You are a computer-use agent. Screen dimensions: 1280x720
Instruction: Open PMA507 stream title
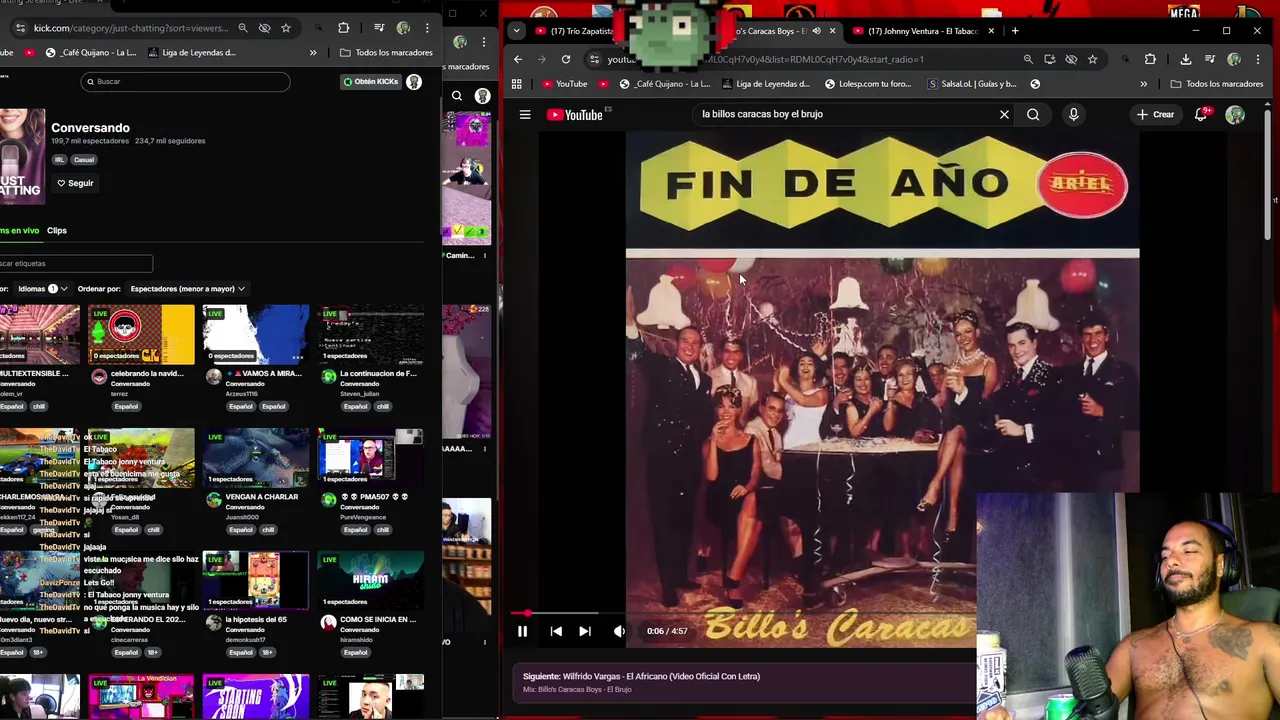click(374, 496)
